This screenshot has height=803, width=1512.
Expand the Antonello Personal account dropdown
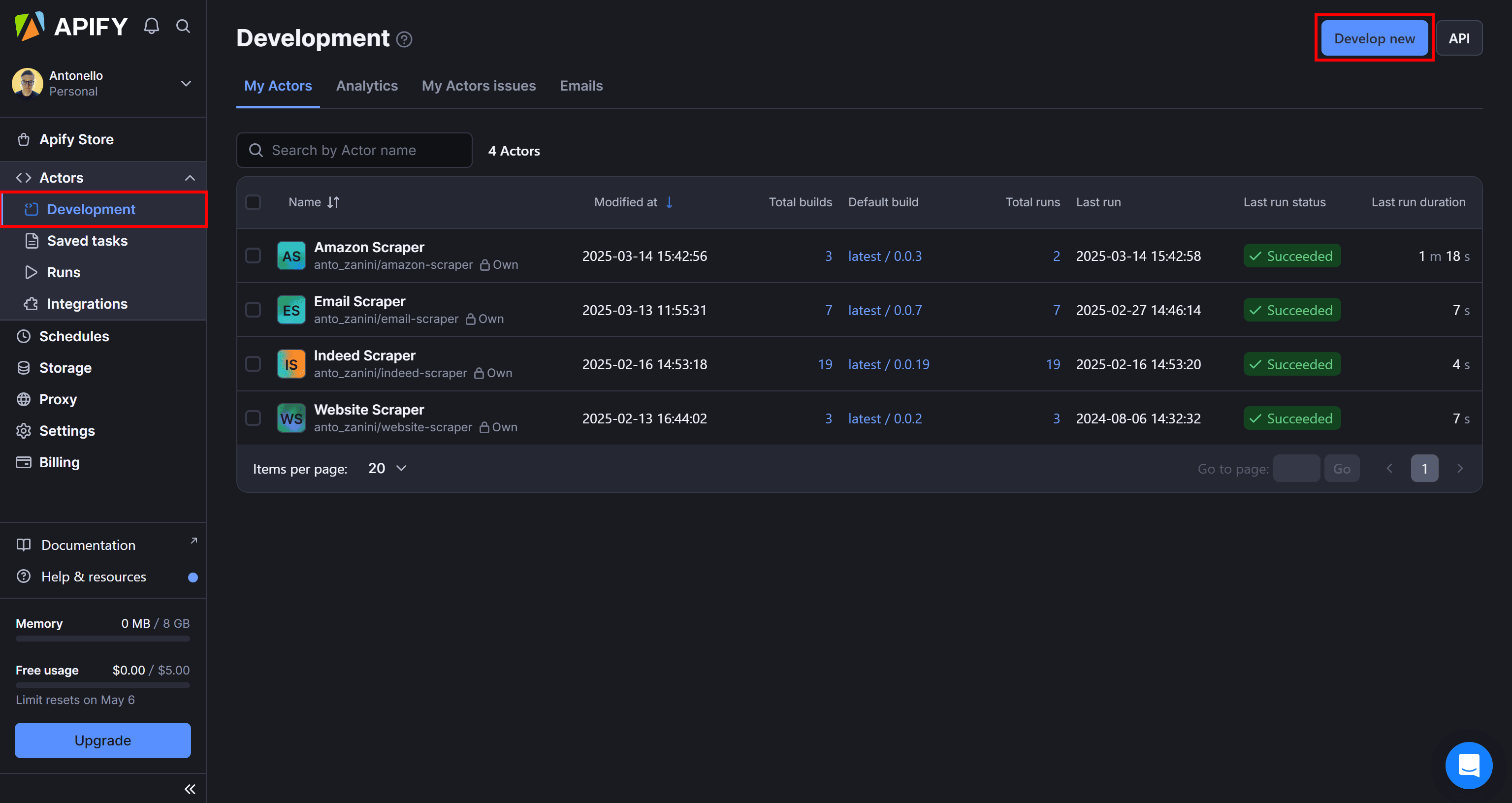pos(186,83)
